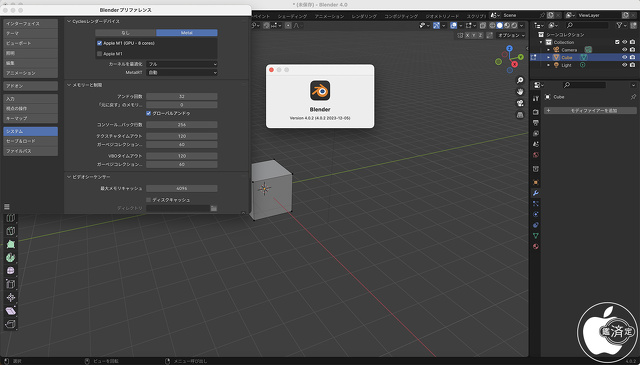Open the Object Data properties tab
The height and width of the screenshot is (365, 640).
[536, 236]
